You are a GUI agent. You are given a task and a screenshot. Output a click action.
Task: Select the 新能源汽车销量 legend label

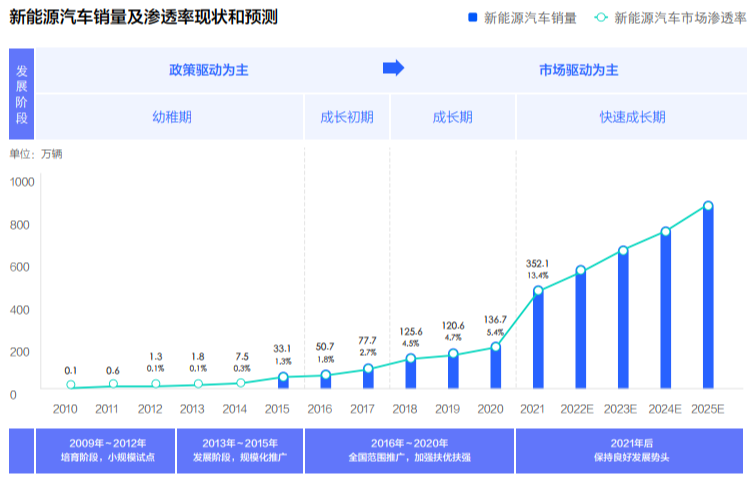530,18
